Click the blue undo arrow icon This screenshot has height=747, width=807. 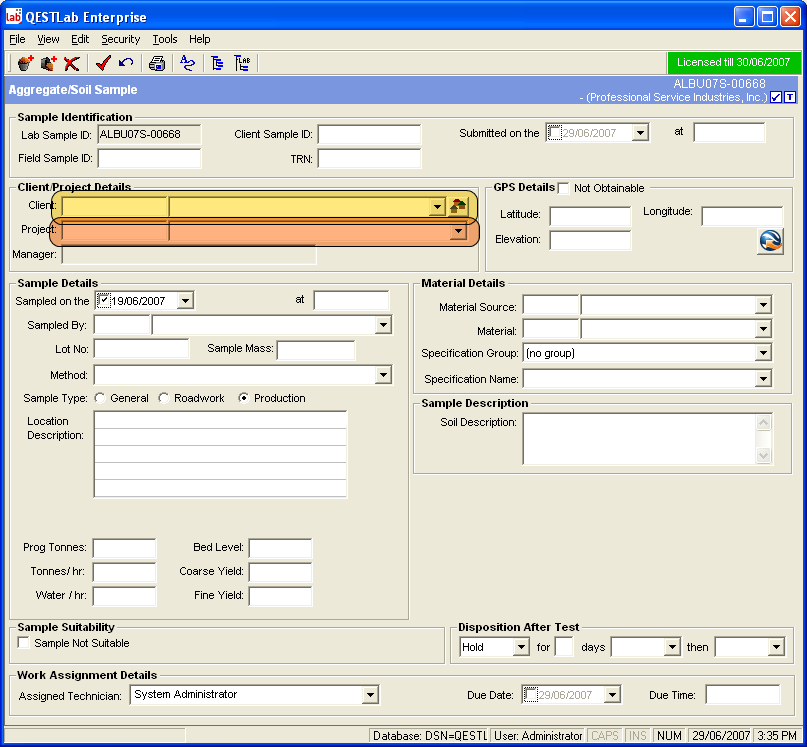tap(126, 64)
